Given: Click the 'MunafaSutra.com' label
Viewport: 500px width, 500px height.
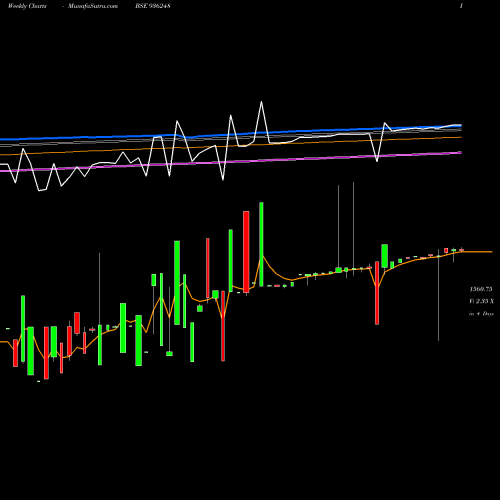Looking at the screenshot, I should click(x=93, y=6).
